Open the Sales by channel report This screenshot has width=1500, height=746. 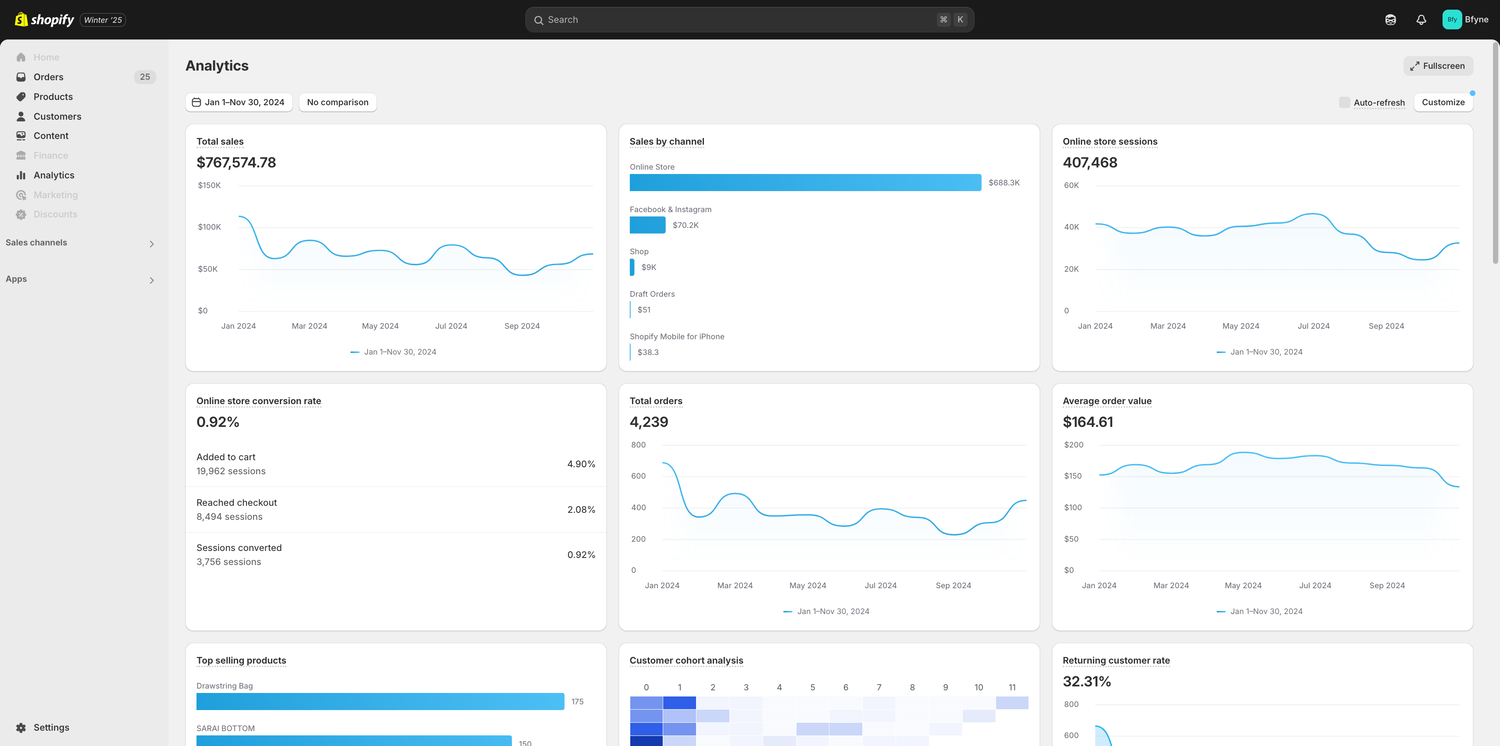(x=667, y=142)
